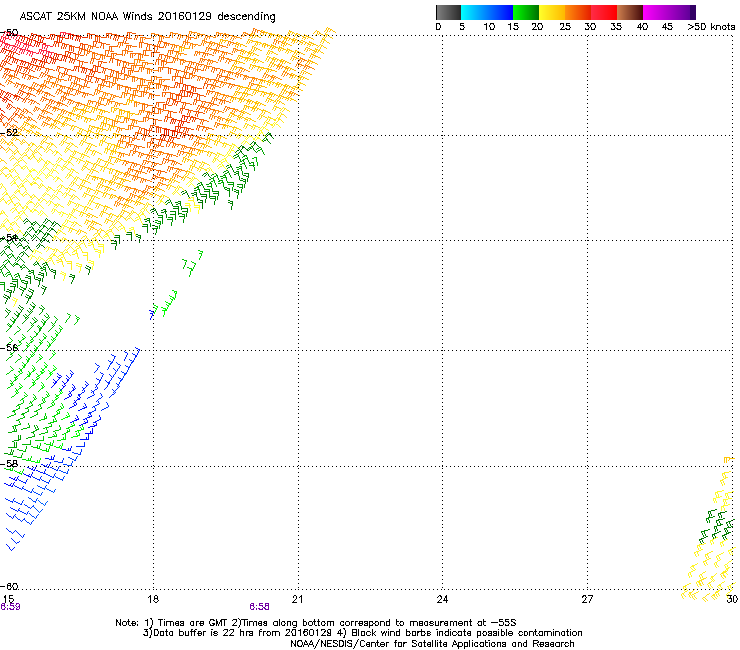Click the yellow 20-25 knots color segment
Image resolution: width=740 pixels, height=650 pixels.
552,12
